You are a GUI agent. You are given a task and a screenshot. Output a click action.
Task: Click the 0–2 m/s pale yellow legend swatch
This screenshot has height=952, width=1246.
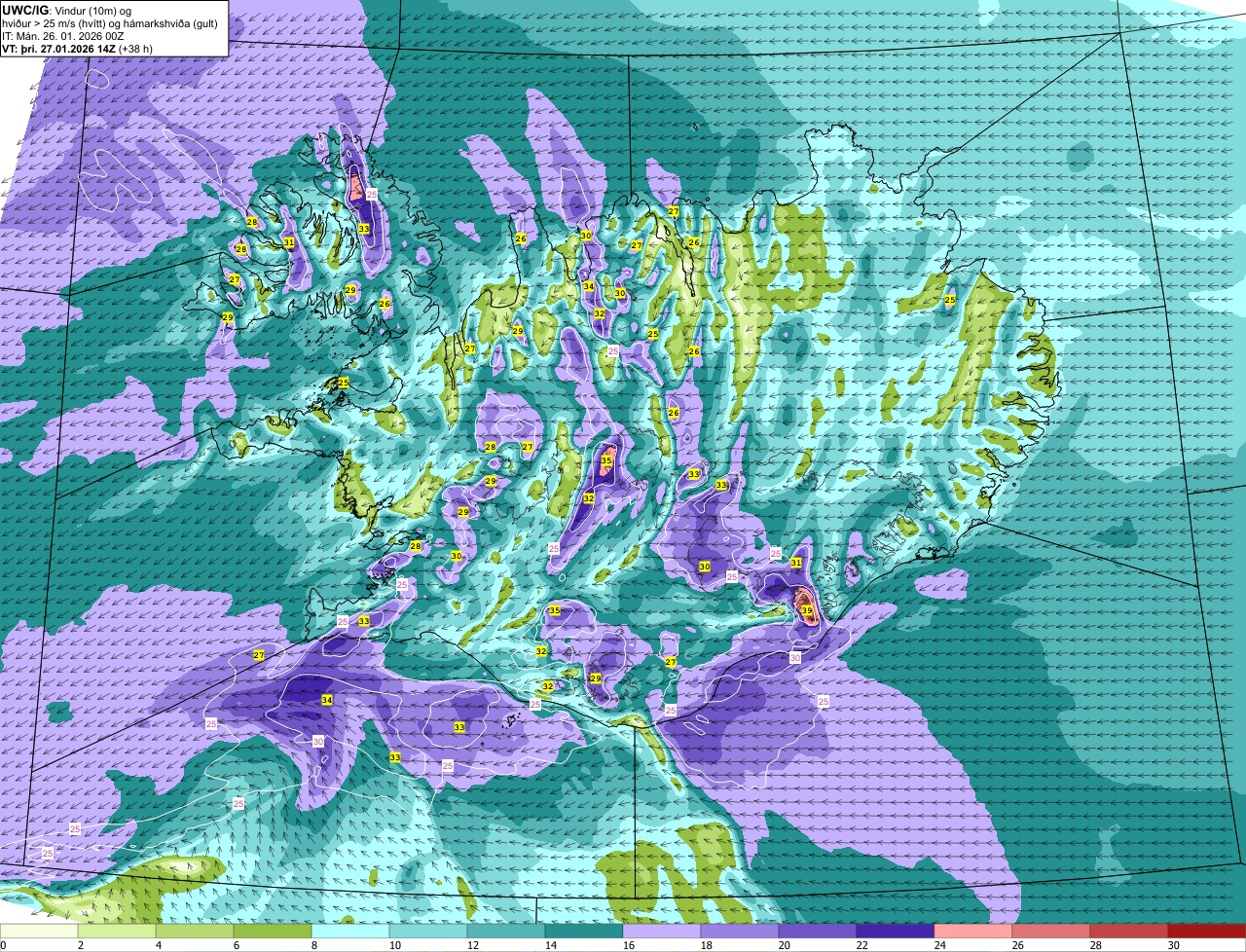pyautogui.click(x=40, y=932)
